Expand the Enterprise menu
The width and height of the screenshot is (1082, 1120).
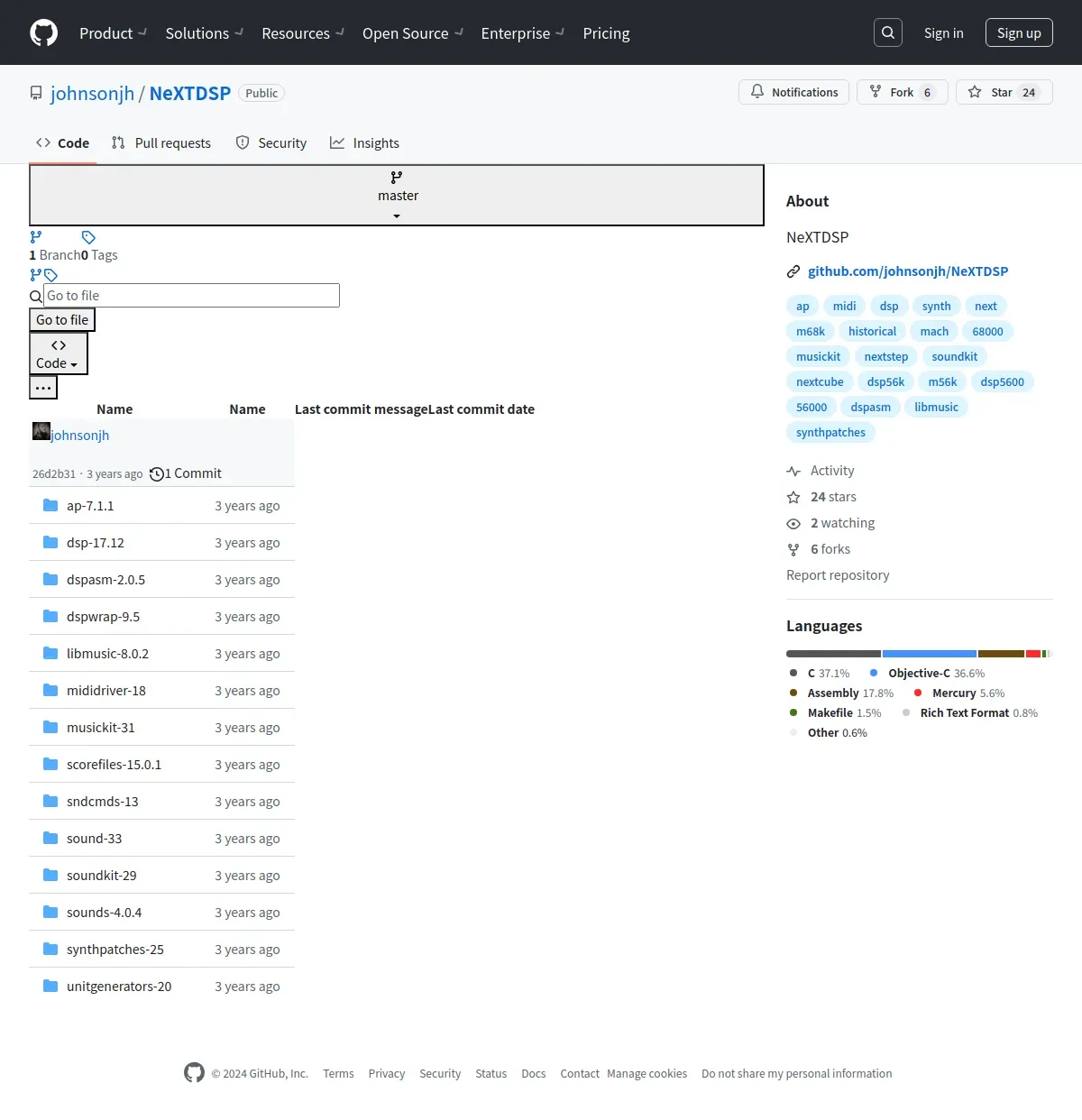[523, 32]
